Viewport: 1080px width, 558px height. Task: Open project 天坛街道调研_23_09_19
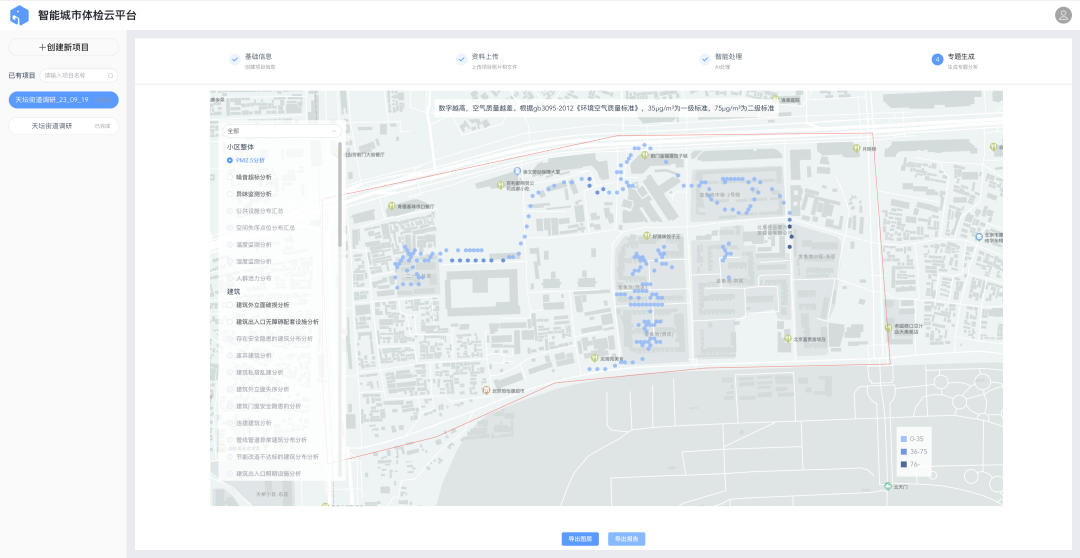(63, 100)
